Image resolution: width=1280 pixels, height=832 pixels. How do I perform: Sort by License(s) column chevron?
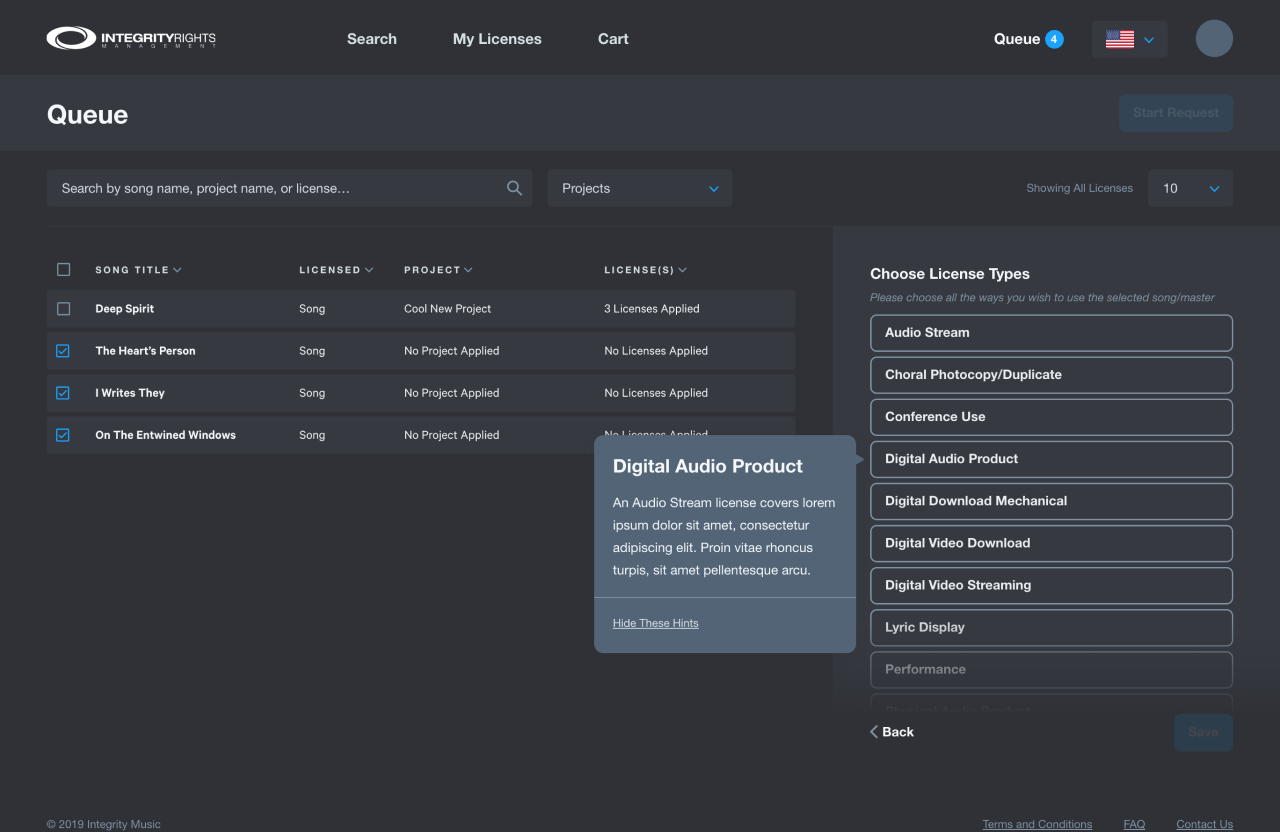click(x=682, y=270)
